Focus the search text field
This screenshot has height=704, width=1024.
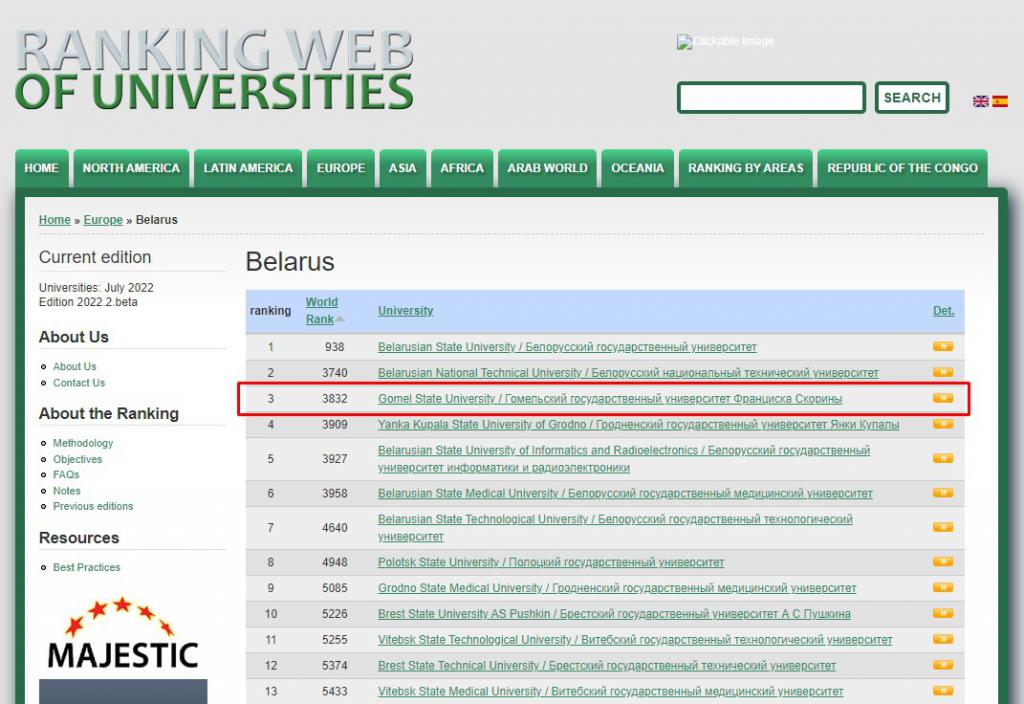pyautogui.click(x=771, y=97)
